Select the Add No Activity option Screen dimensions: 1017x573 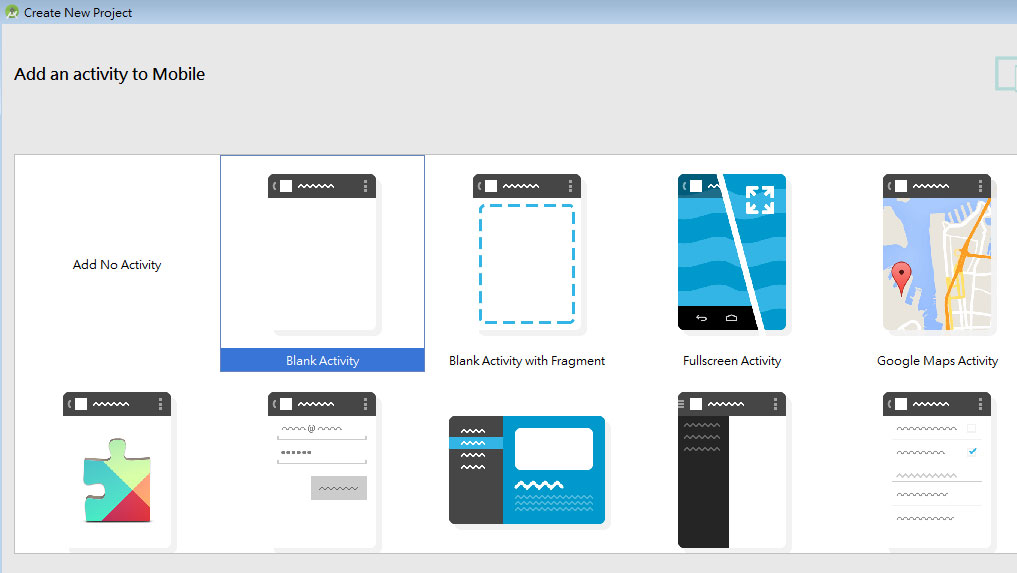point(117,265)
